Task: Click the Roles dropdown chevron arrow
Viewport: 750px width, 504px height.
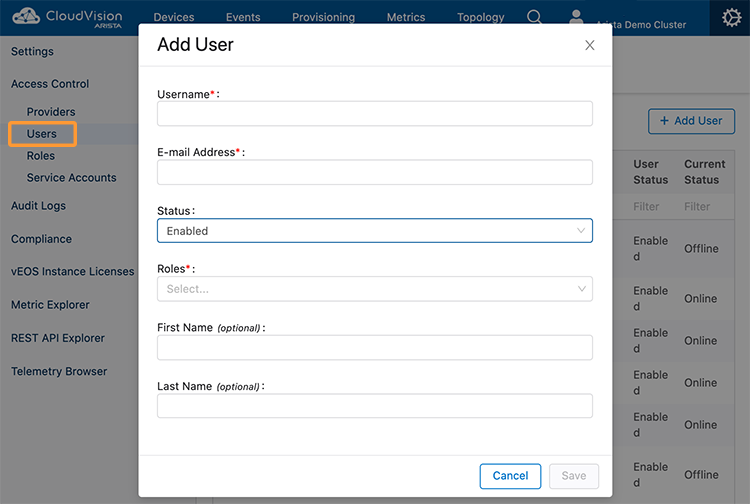Action: pos(582,289)
